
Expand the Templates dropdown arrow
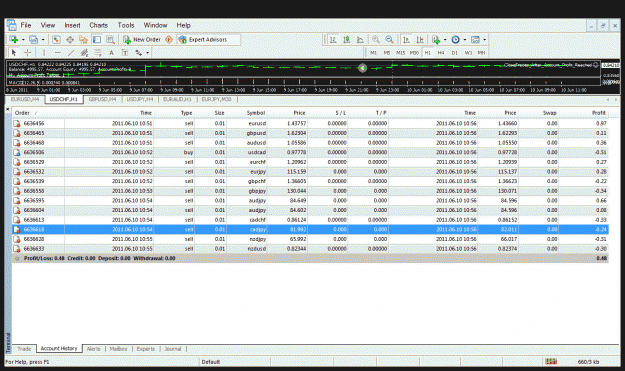tap(484, 39)
